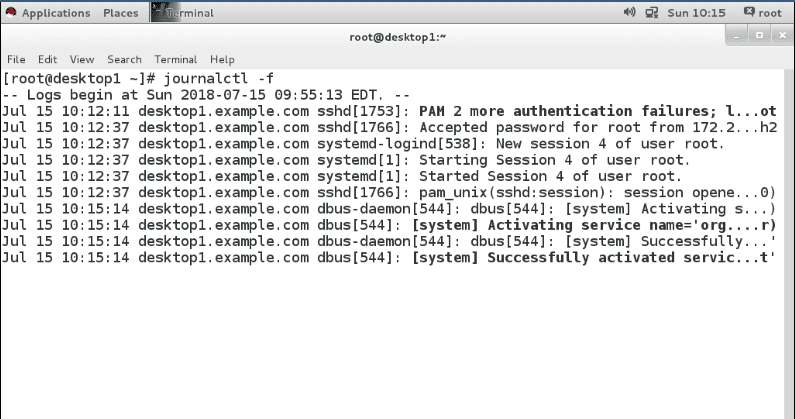Open the Places menu
This screenshot has height=419, width=795.
coord(120,13)
